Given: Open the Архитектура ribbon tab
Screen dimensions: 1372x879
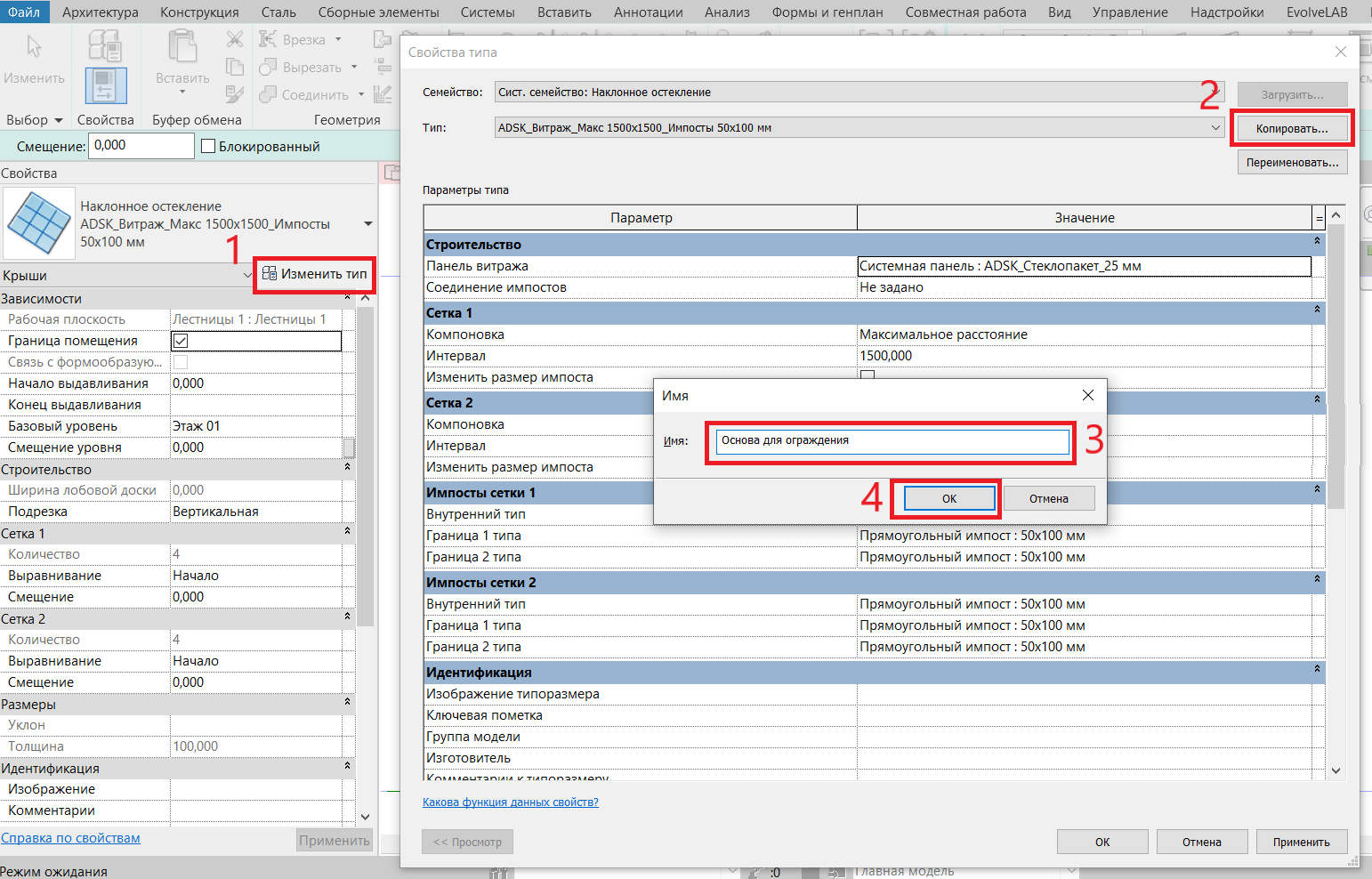Looking at the screenshot, I should tap(100, 12).
